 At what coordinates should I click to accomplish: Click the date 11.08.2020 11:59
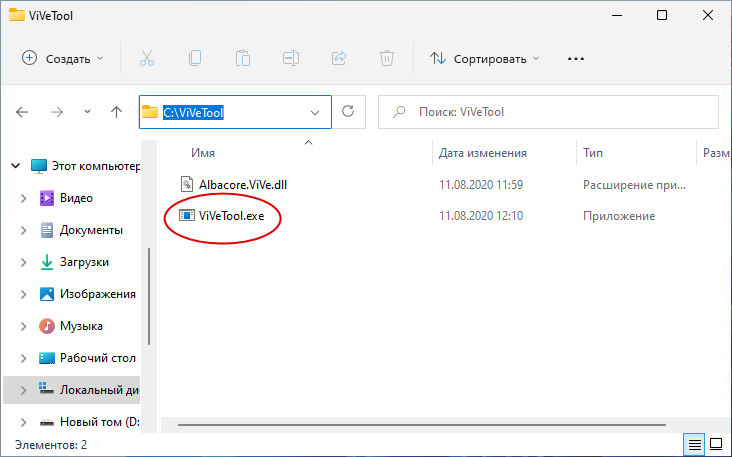tap(481, 184)
